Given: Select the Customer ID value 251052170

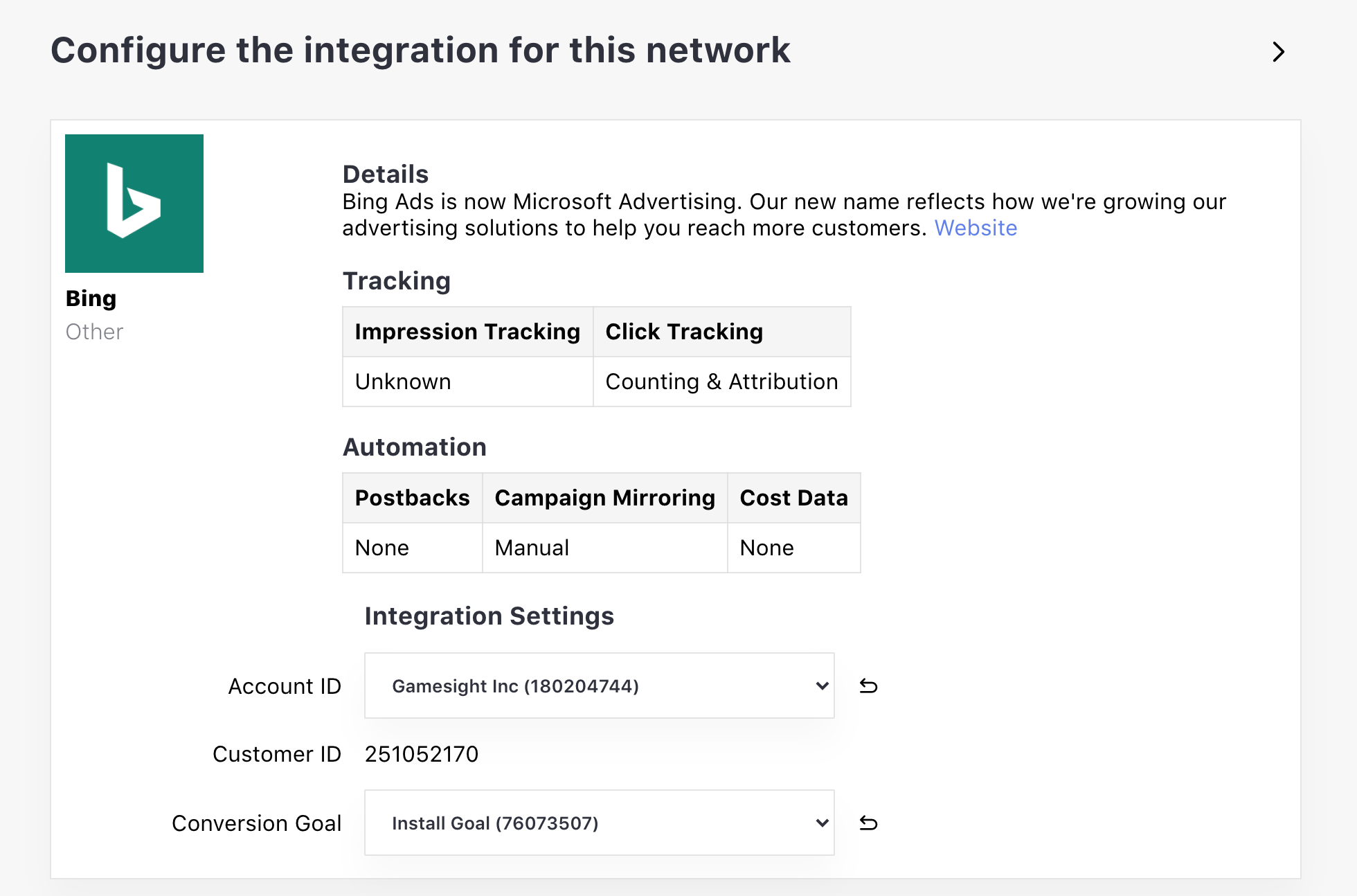Looking at the screenshot, I should (422, 754).
